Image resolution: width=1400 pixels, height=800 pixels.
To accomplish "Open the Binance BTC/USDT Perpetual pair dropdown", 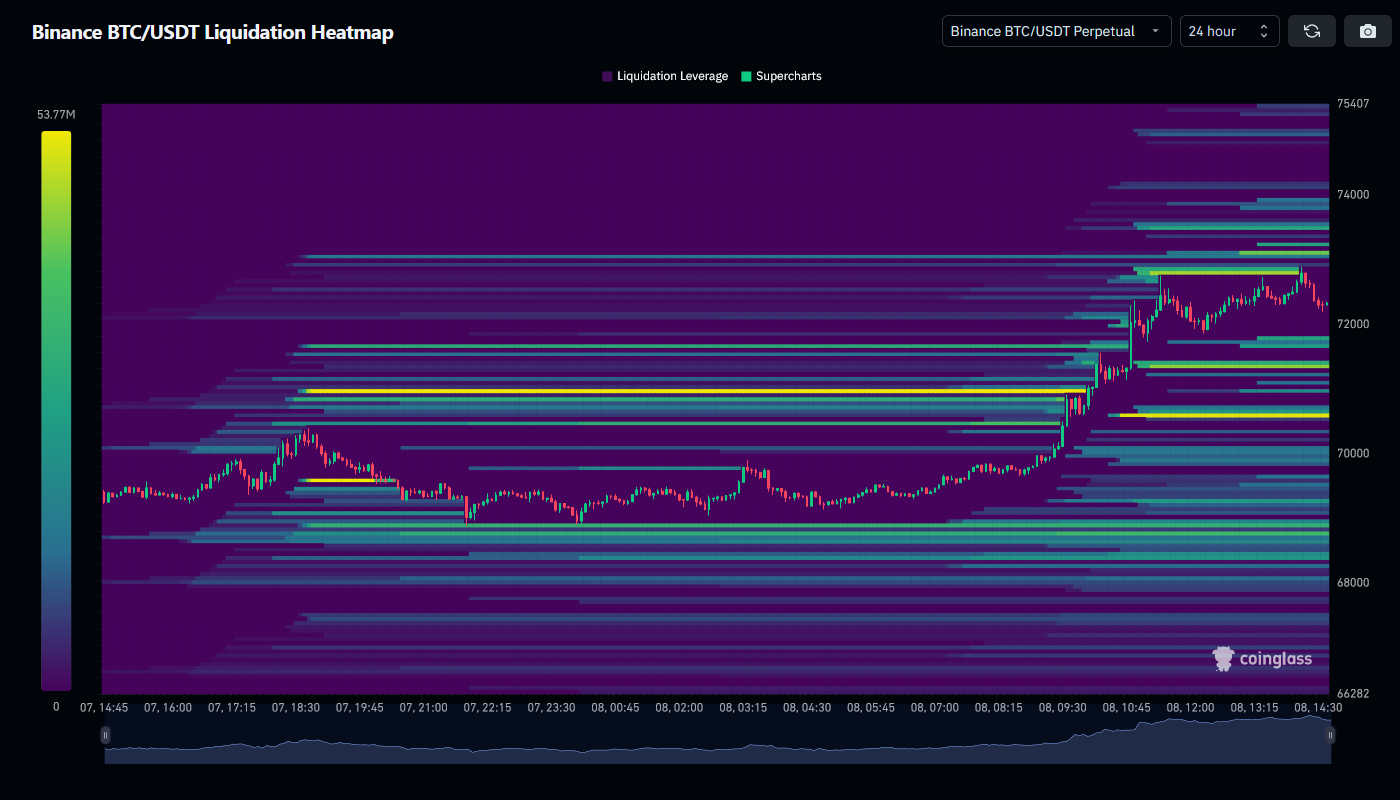I will point(1057,31).
